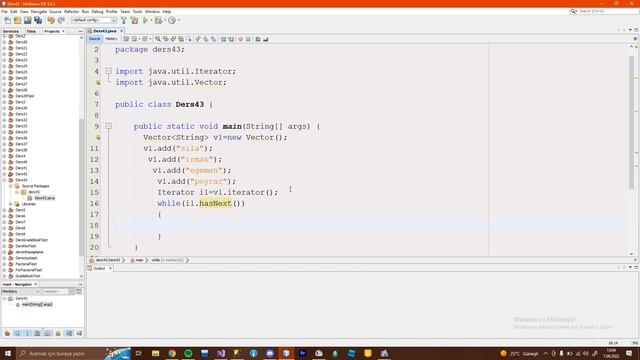640x360 pixels.
Task: Click the Comment selection editor icon
Action: (258, 39)
